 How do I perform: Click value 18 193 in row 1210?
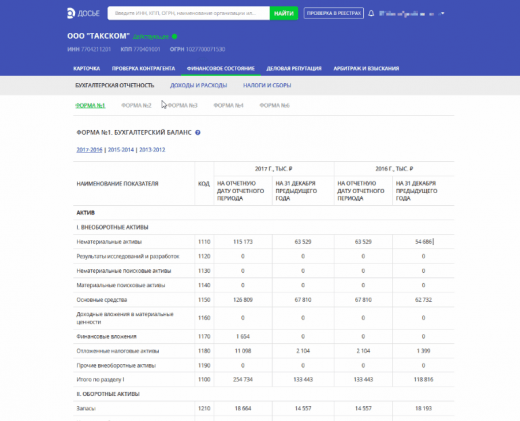423,408
